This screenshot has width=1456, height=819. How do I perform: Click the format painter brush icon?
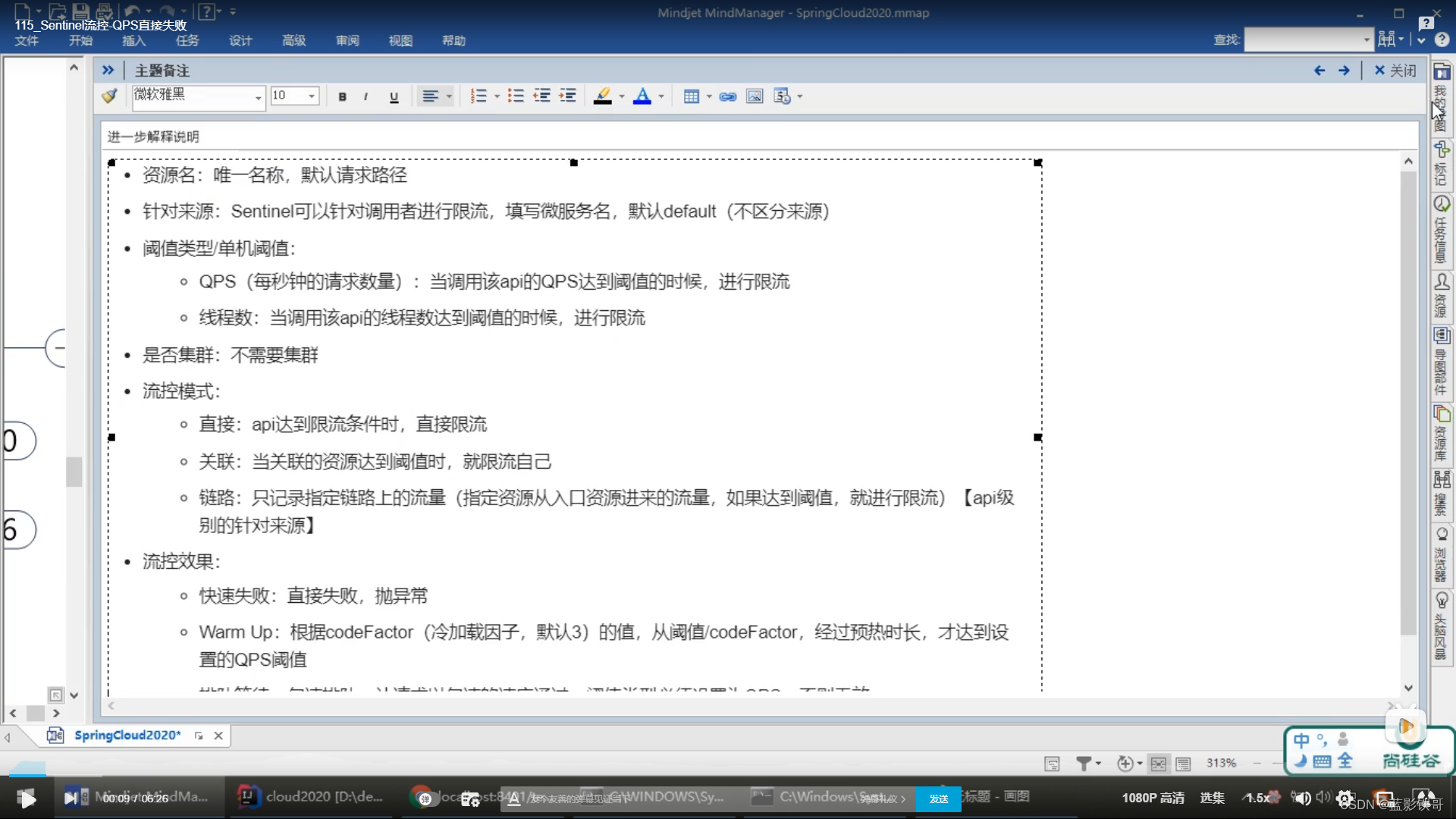(110, 96)
